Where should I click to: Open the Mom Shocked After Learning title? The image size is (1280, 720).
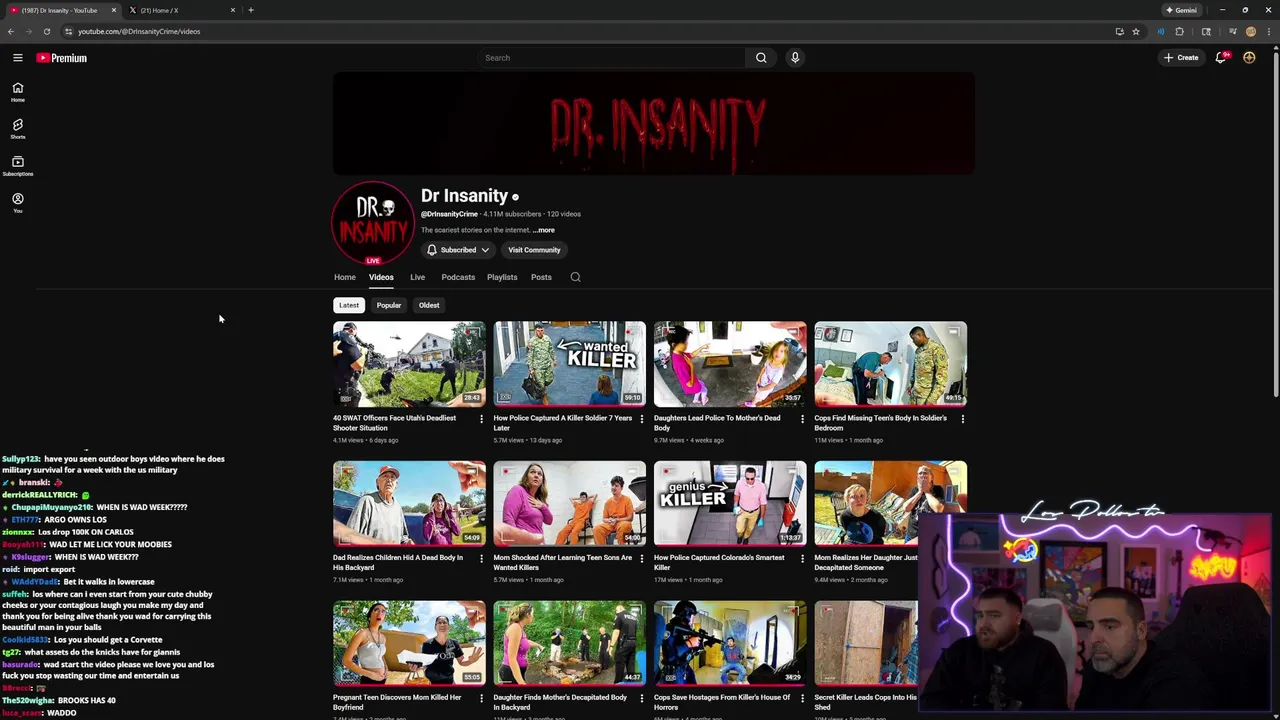tap(563, 563)
